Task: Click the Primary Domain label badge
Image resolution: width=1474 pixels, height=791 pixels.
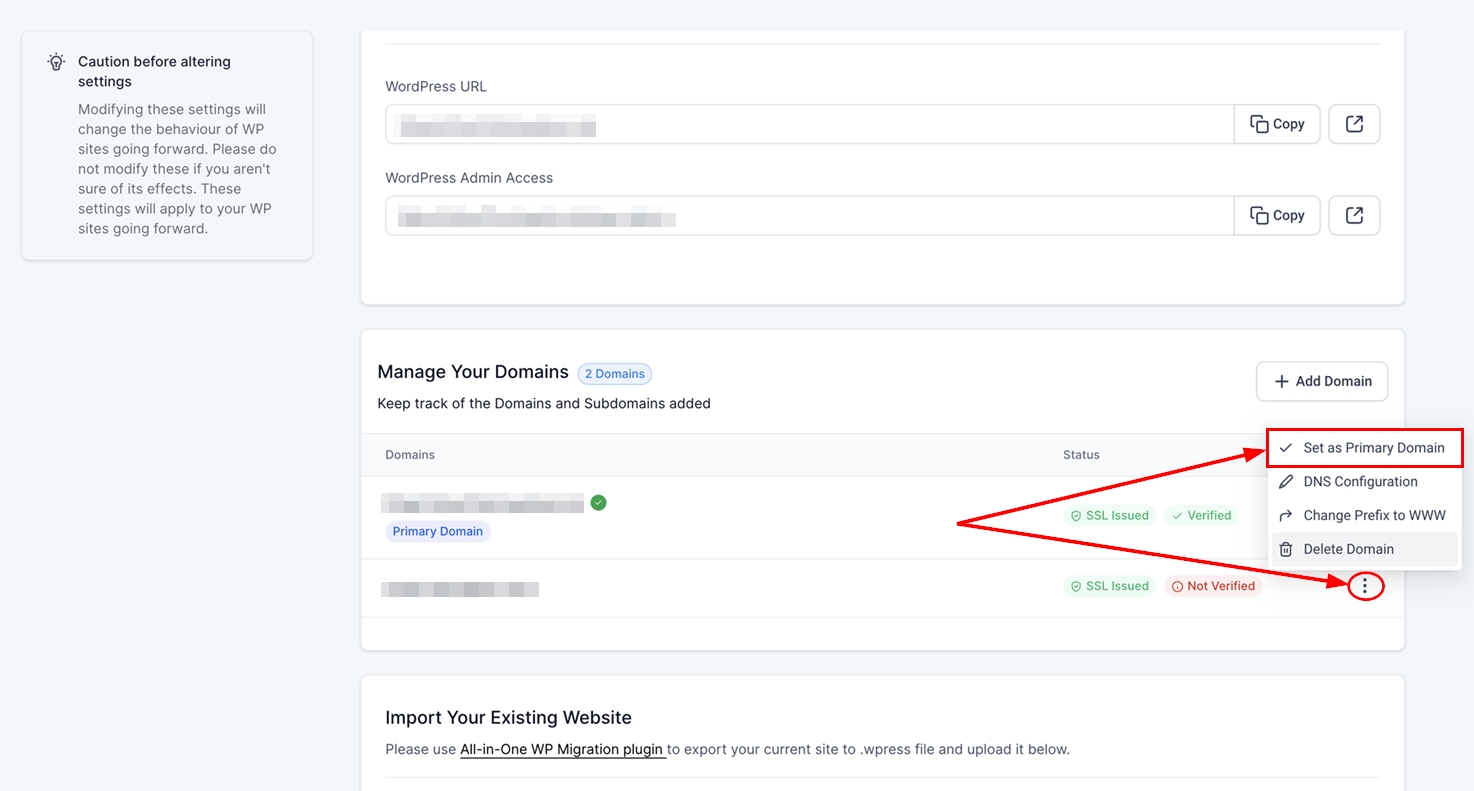Action: pos(437,531)
